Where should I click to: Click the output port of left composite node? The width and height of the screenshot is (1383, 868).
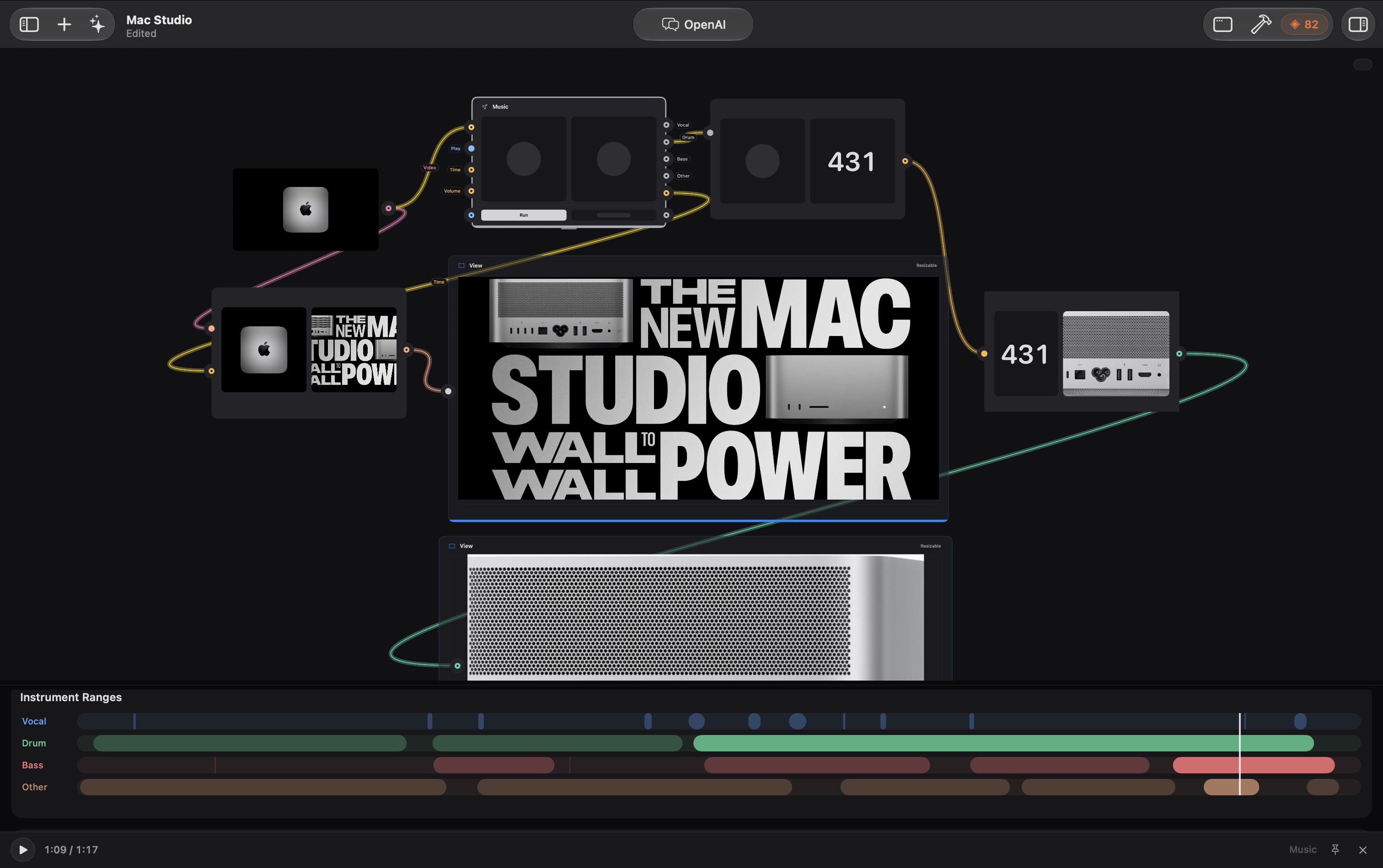pyautogui.click(x=407, y=350)
